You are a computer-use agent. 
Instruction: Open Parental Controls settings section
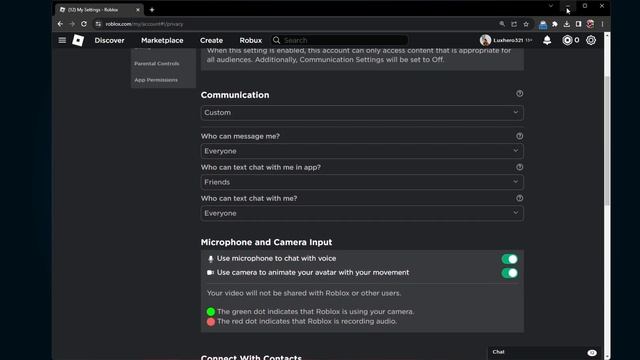click(x=157, y=64)
